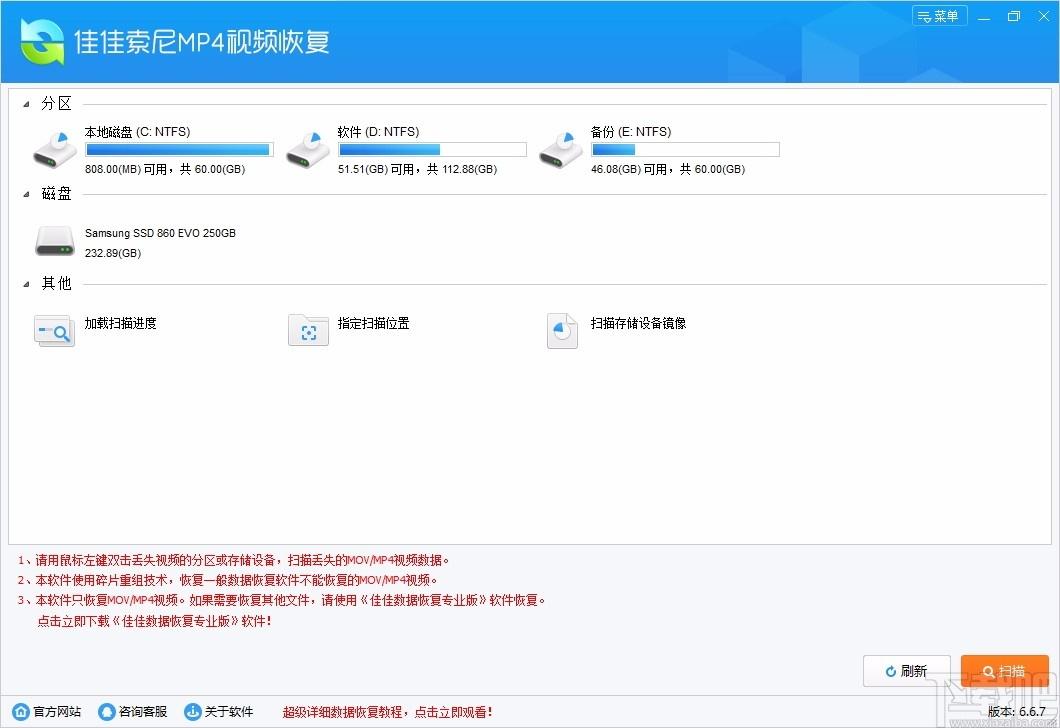The width and height of the screenshot is (1060, 728).
Task: Click the app logo icon in title bar
Action: (42, 41)
